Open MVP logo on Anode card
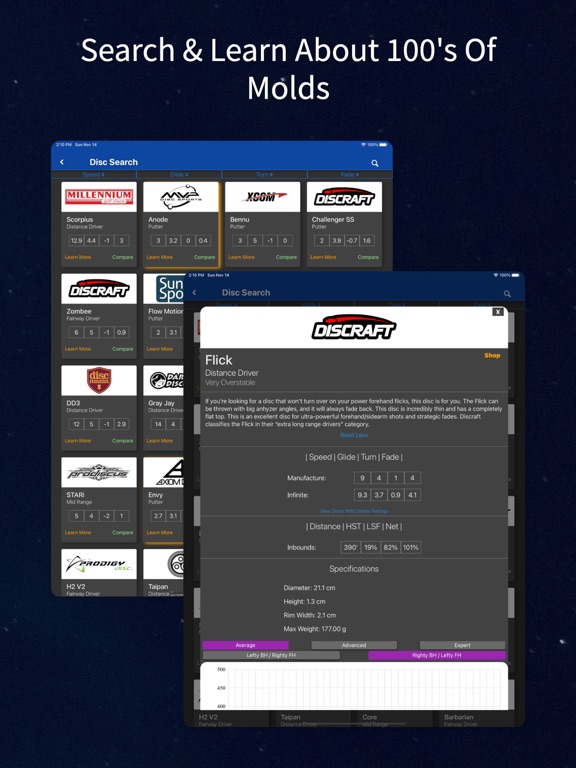 [181, 197]
